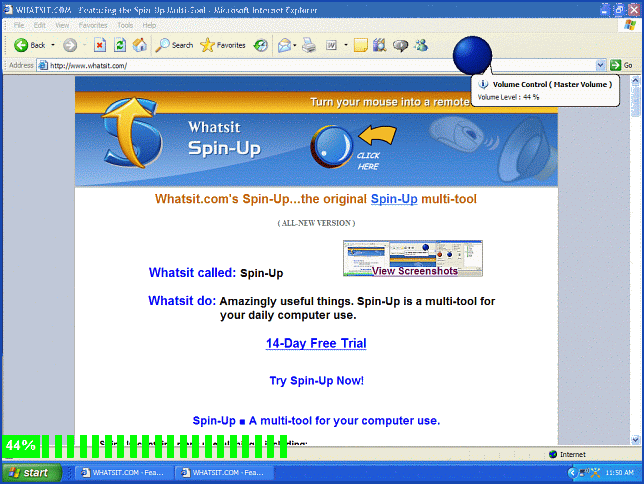Refresh the page with the green arrows icon
644x484 pixels.
tap(120, 45)
